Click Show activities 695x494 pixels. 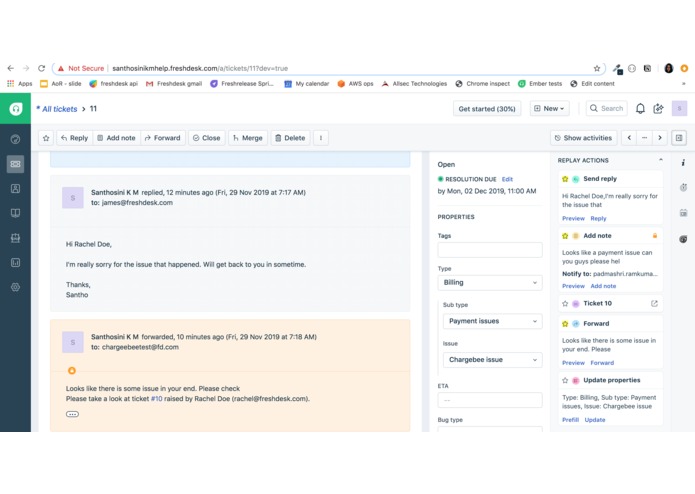point(583,138)
